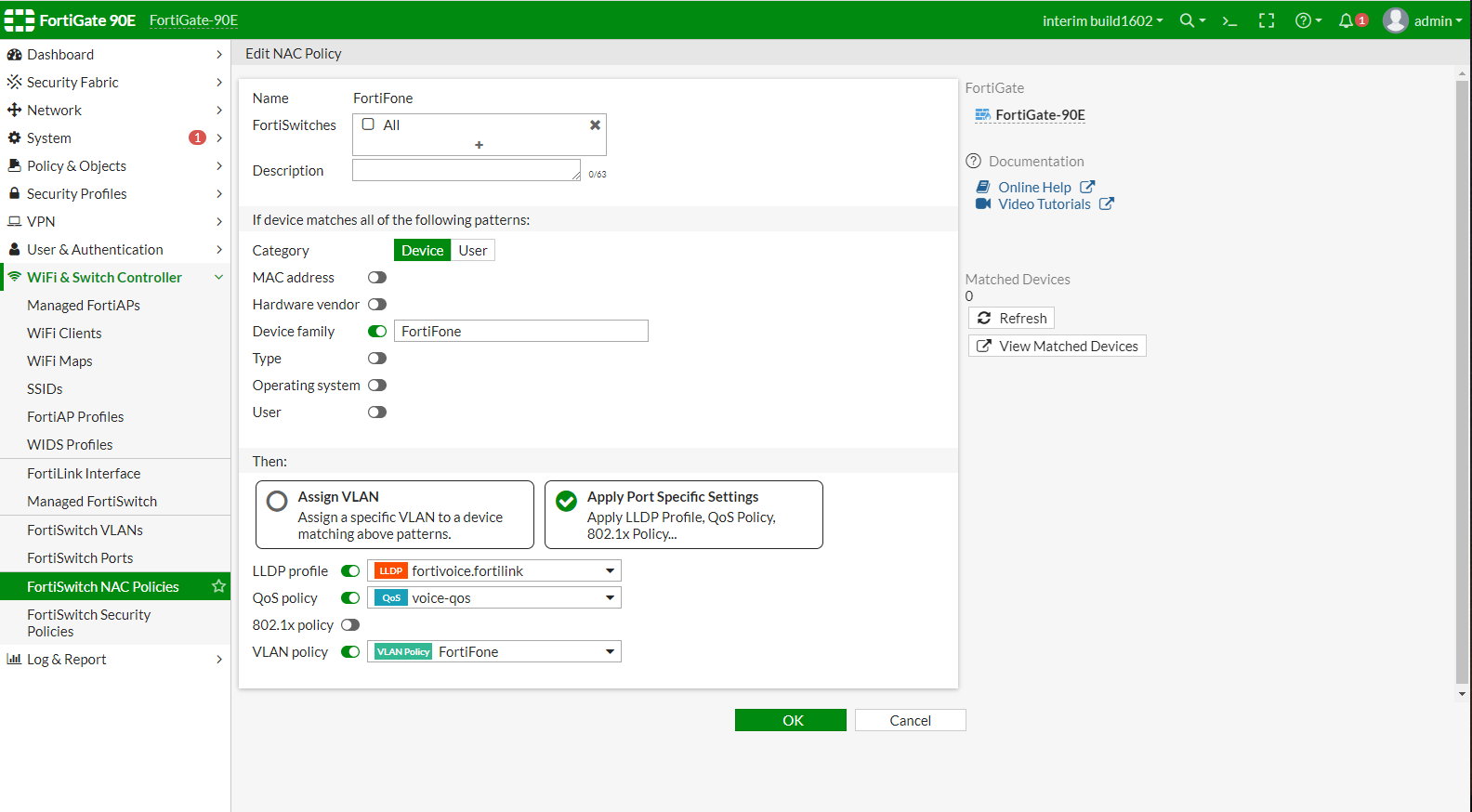
Task: Open the LLDP profile dropdown
Action: (x=494, y=571)
